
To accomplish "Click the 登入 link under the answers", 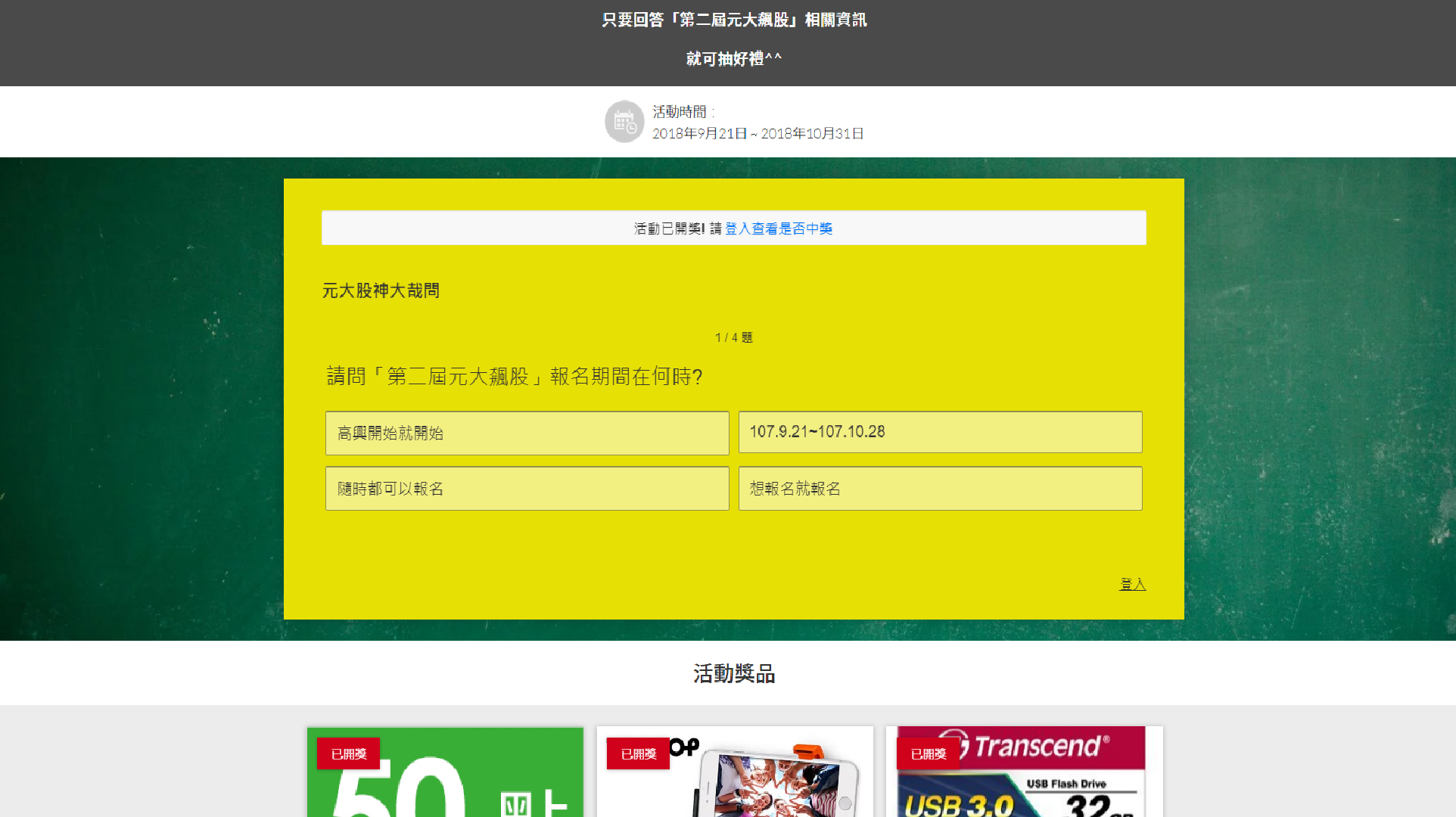I will [x=1132, y=584].
